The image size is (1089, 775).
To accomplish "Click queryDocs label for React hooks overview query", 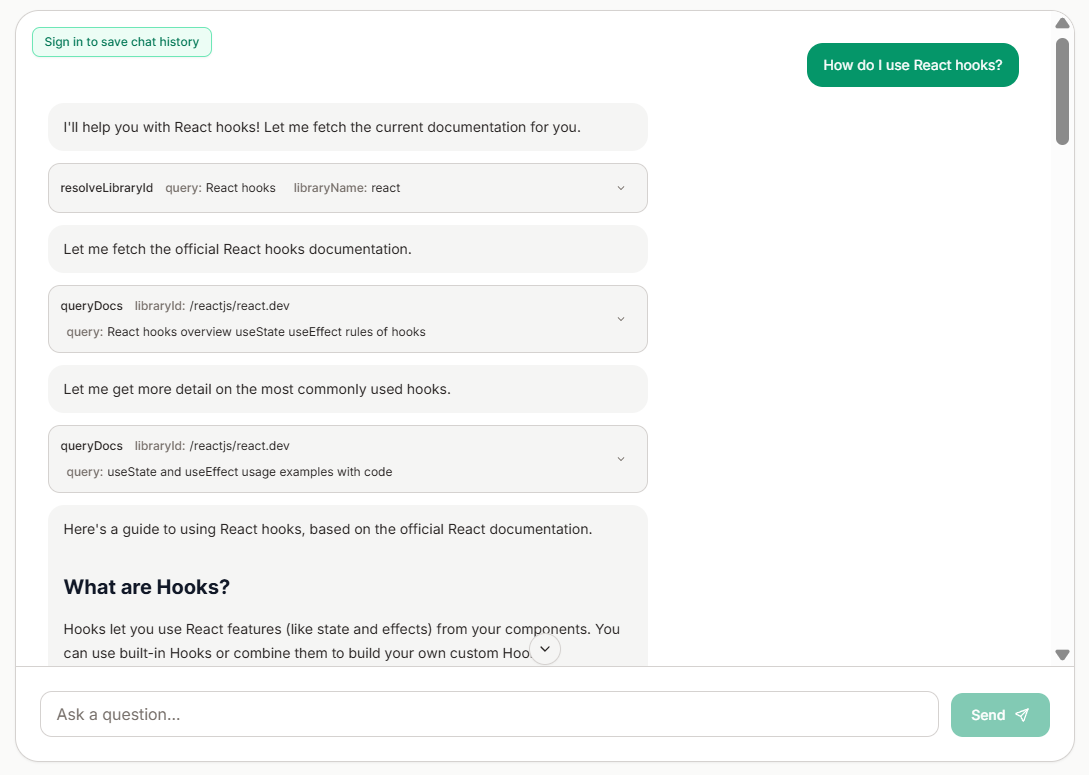I will (91, 306).
